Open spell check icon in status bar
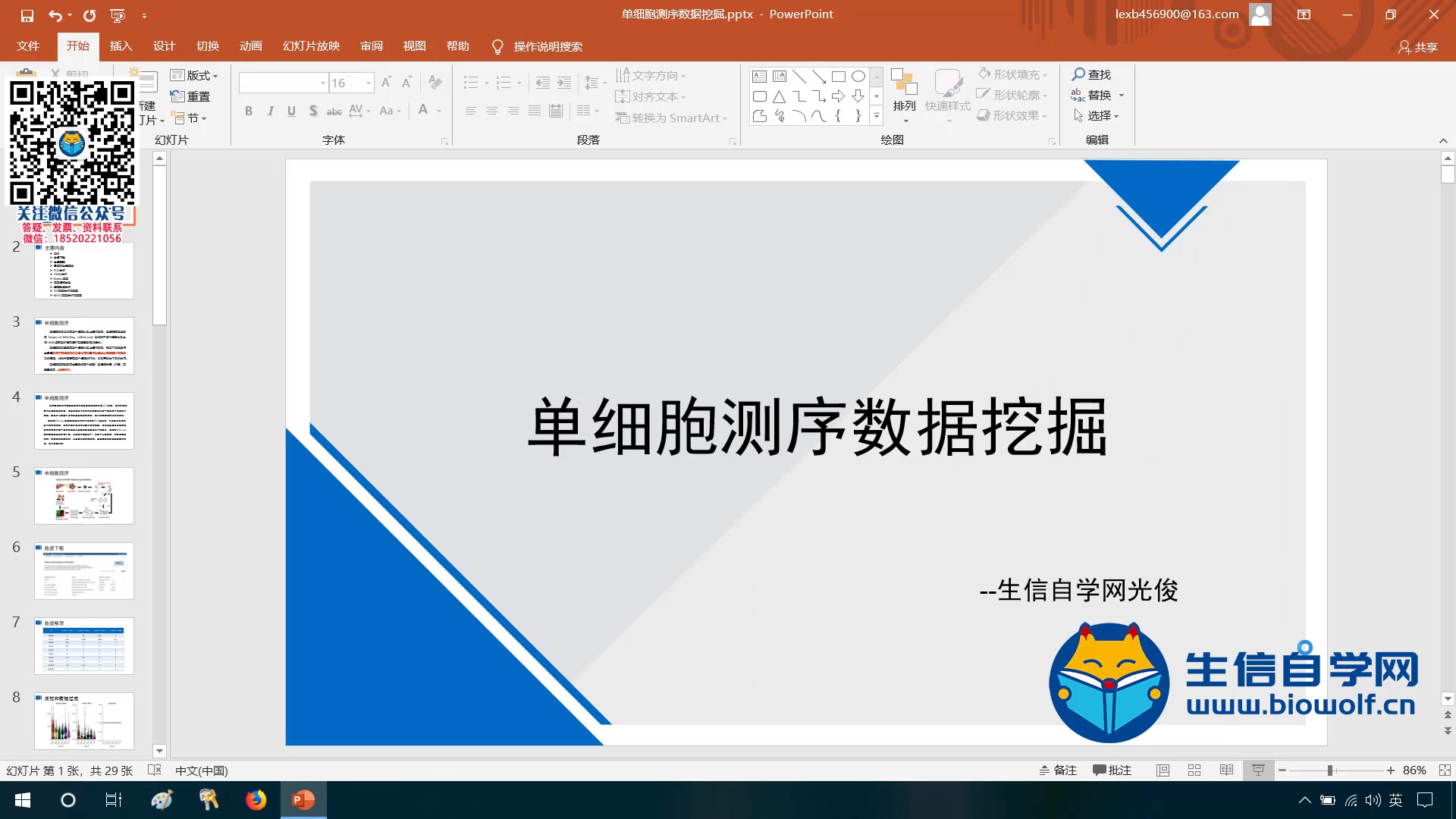Viewport: 1456px width, 819px height. point(154,770)
